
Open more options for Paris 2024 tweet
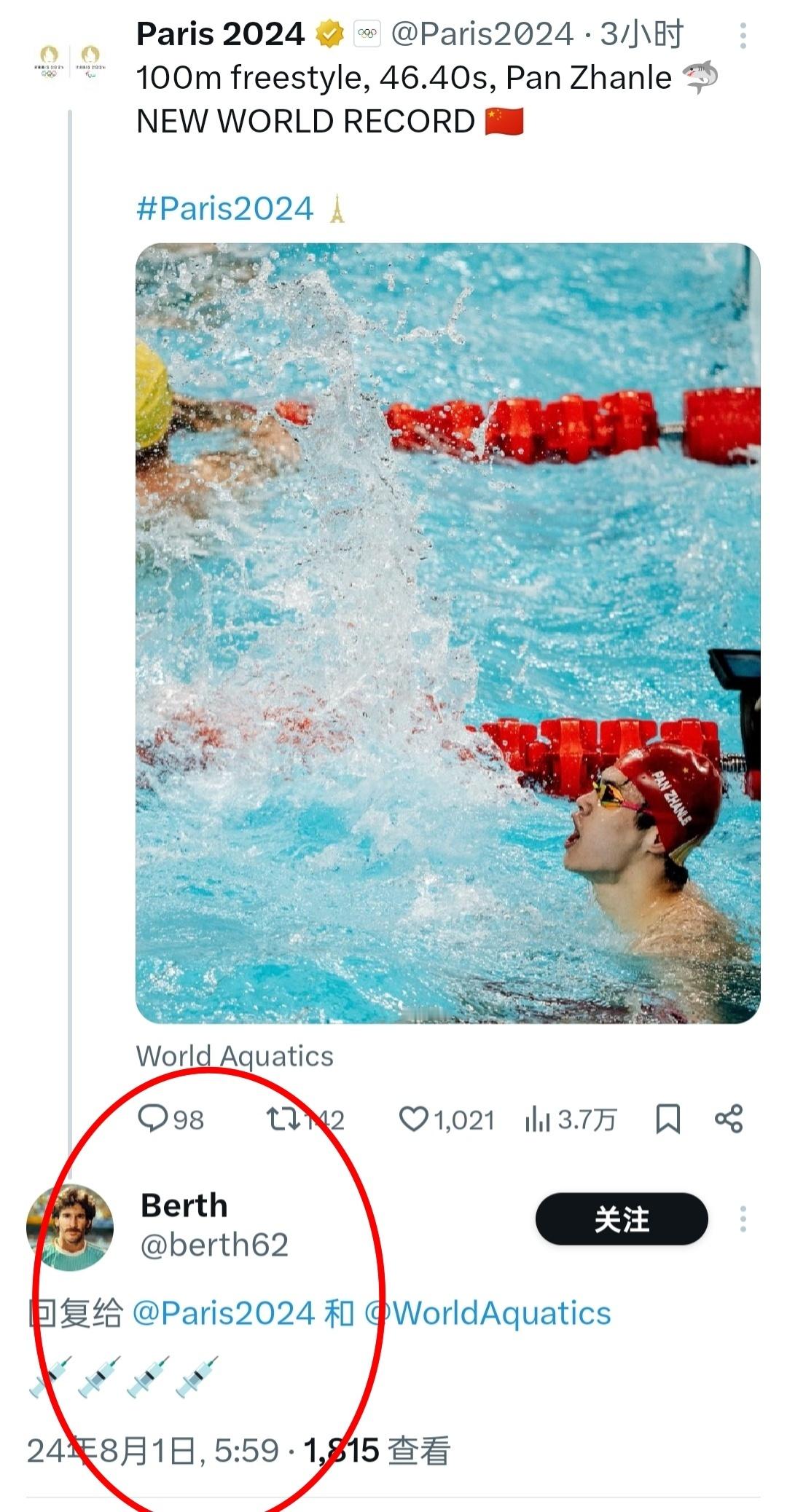(x=743, y=35)
